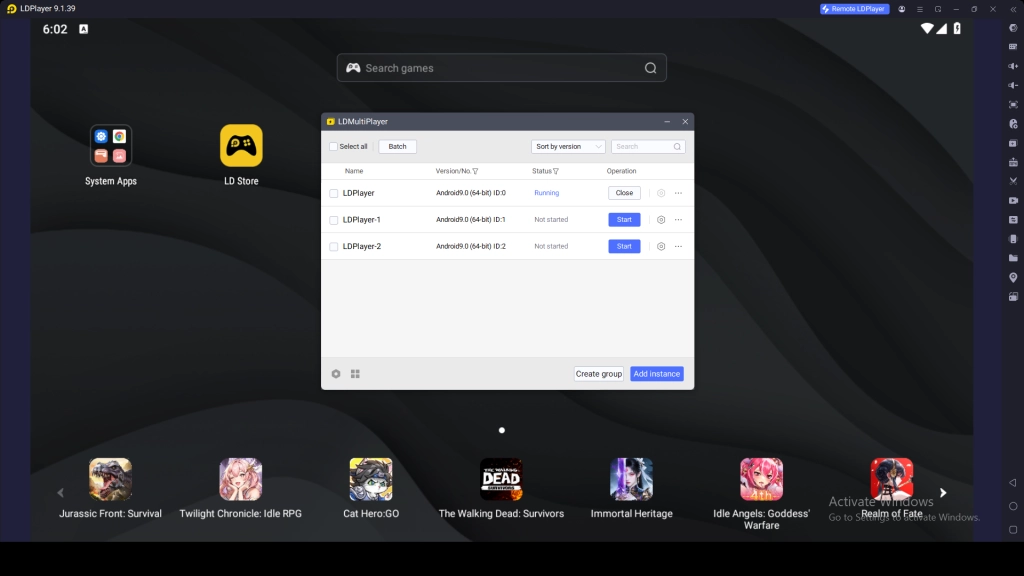Open more options for LDPlayer-1
1024x576 pixels.
[679, 219]
